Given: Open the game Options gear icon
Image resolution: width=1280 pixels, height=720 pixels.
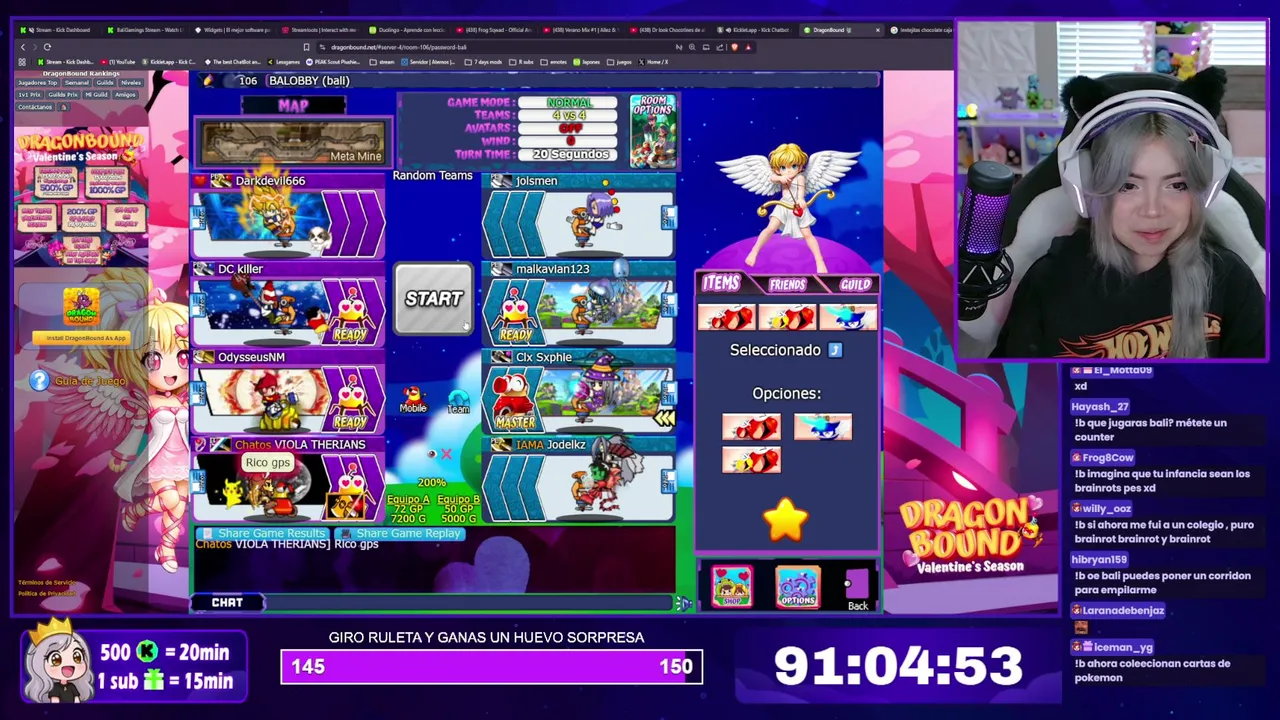Looking at the screenshot, I should coord(798,587).
